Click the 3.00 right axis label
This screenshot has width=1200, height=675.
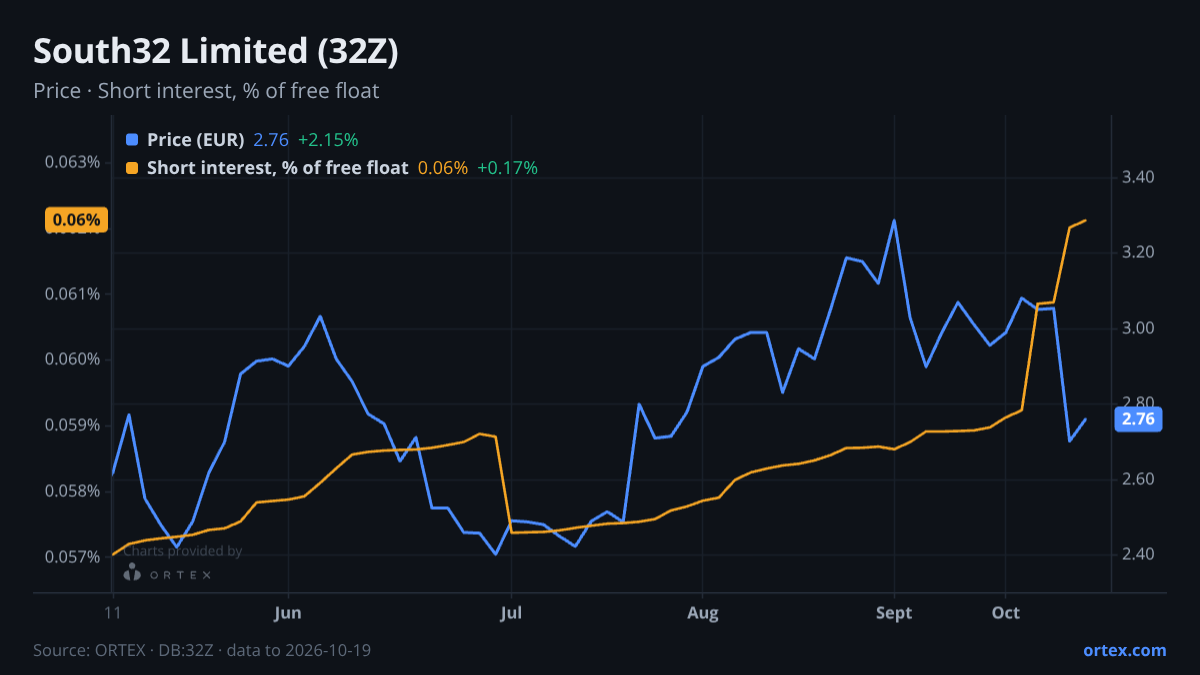point(1139,328)
